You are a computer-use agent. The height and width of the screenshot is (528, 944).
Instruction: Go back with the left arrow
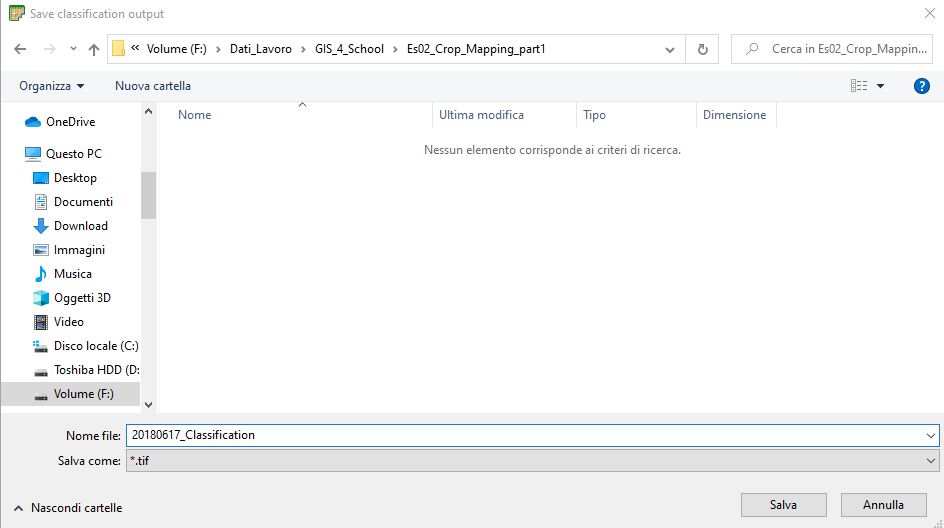pyautogui.click(x=20, y=49)
